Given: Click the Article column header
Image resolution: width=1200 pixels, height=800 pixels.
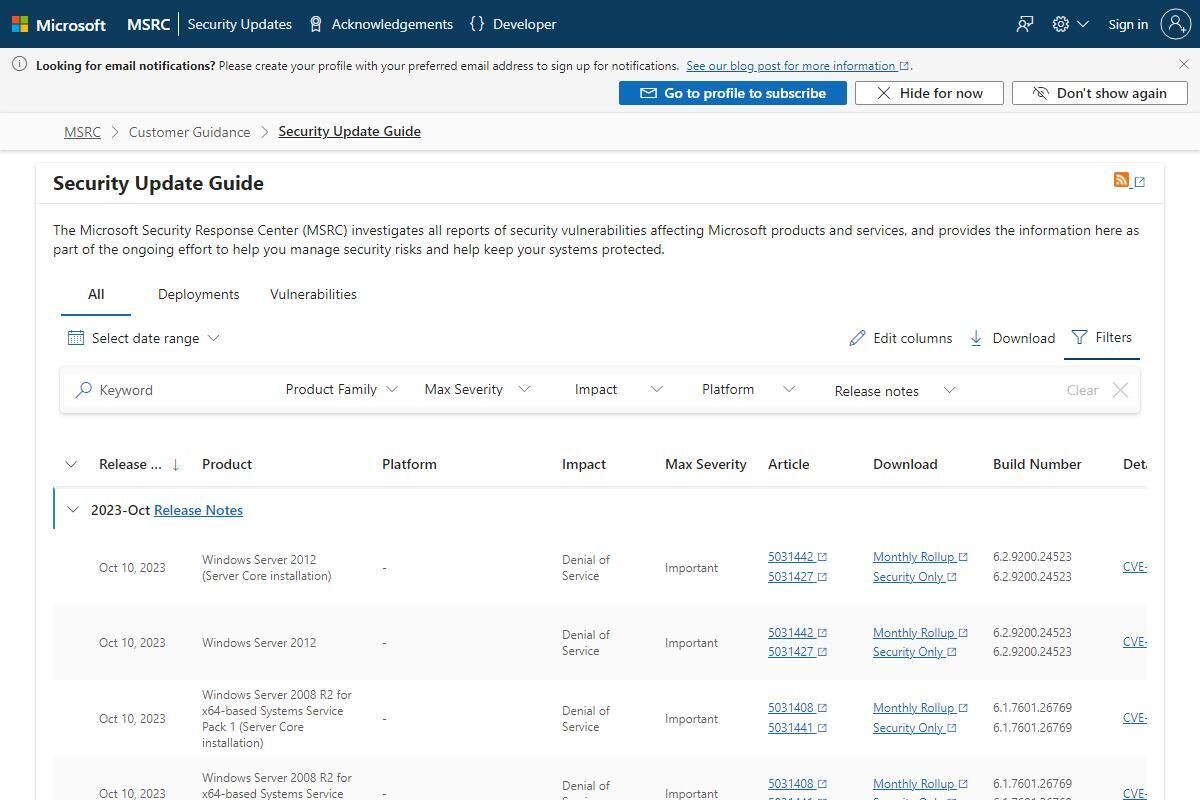Looking at the screenshot, I should (x=789, y=464).
